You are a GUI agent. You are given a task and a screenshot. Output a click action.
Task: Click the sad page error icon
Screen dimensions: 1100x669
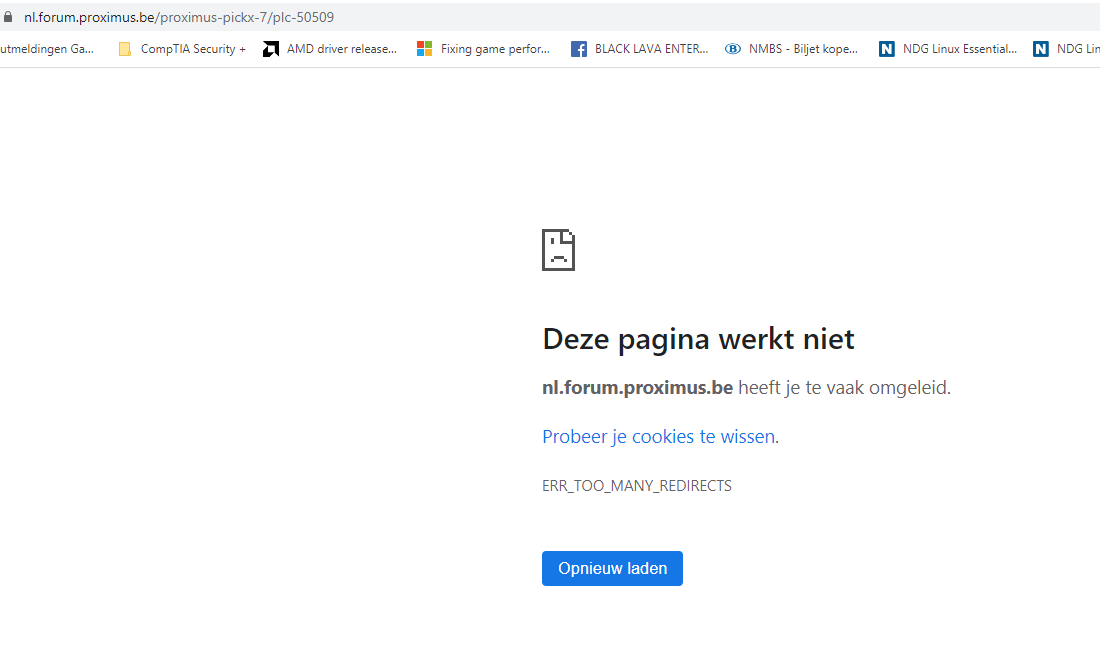(558, 250)
